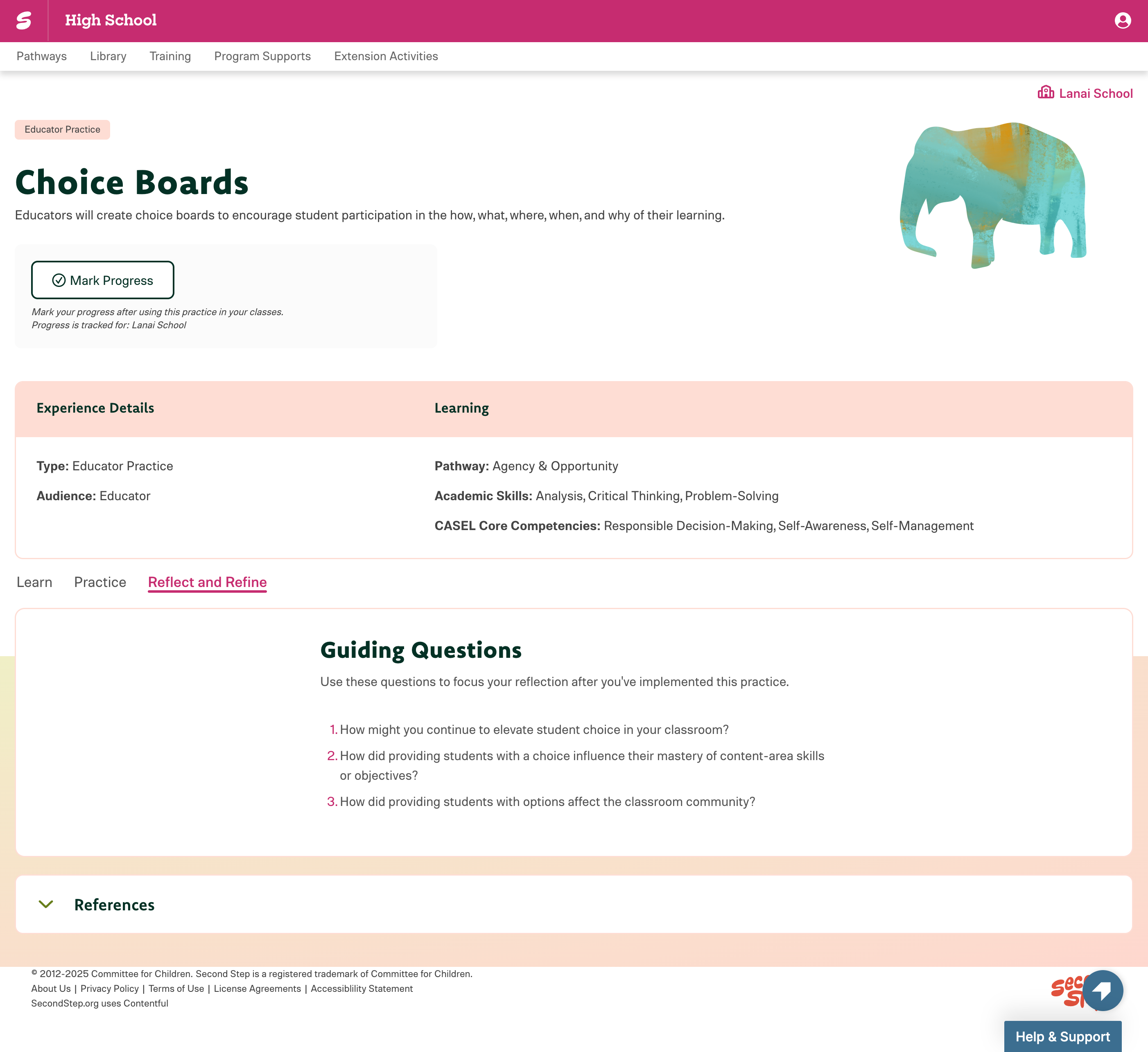Open the Training navigation item
Image resolution: width=1148 pixels, height=1052 pixels.
tap(169, 56)
